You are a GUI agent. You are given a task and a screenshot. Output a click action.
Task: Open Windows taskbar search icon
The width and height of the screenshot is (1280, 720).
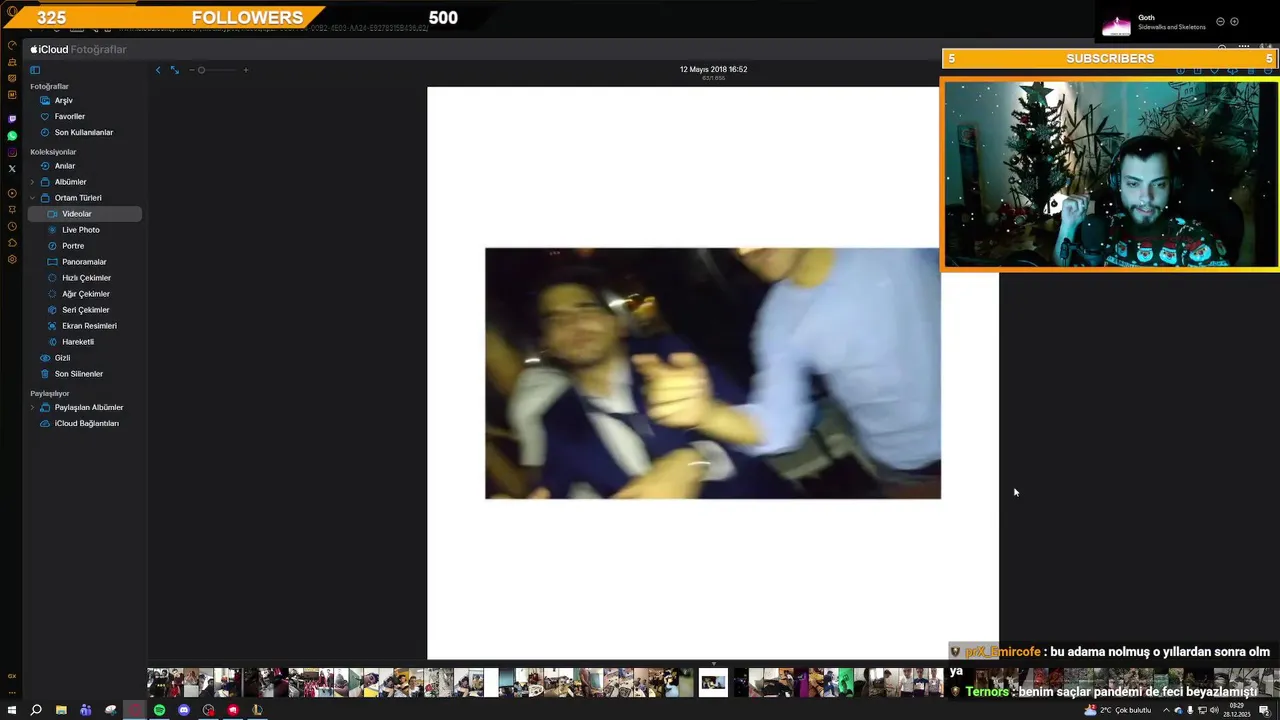[x=36, y=710]
